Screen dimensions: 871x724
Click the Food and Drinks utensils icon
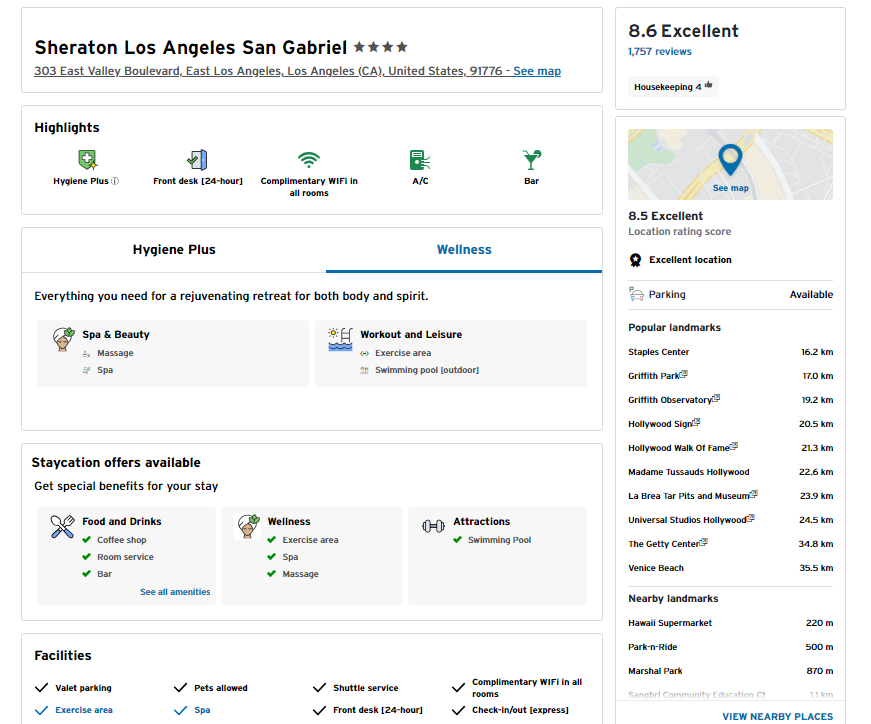click(x=62, y=527)
